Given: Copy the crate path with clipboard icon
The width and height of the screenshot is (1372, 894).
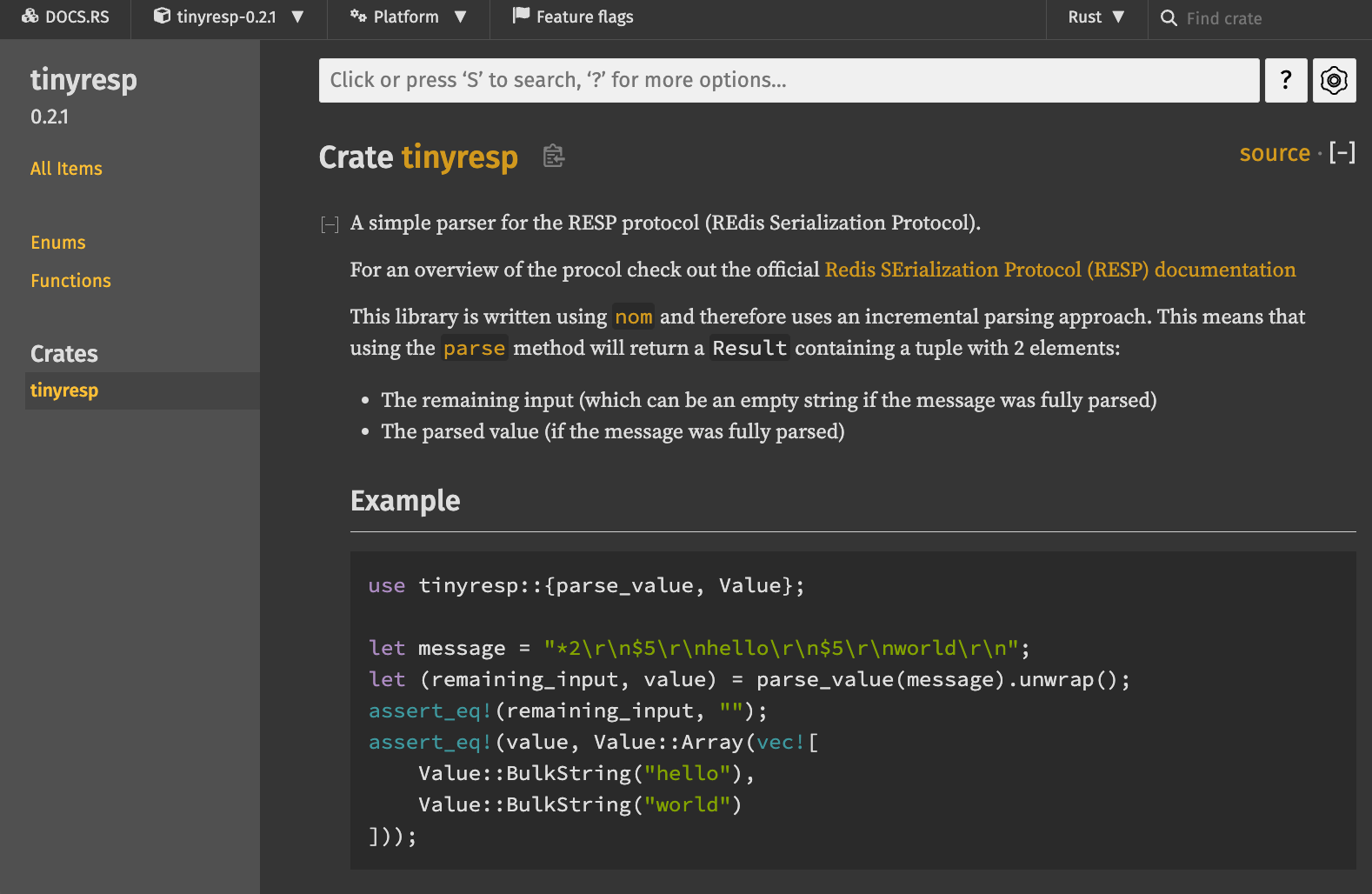Looking at the screenshot, I should [554, 157].
